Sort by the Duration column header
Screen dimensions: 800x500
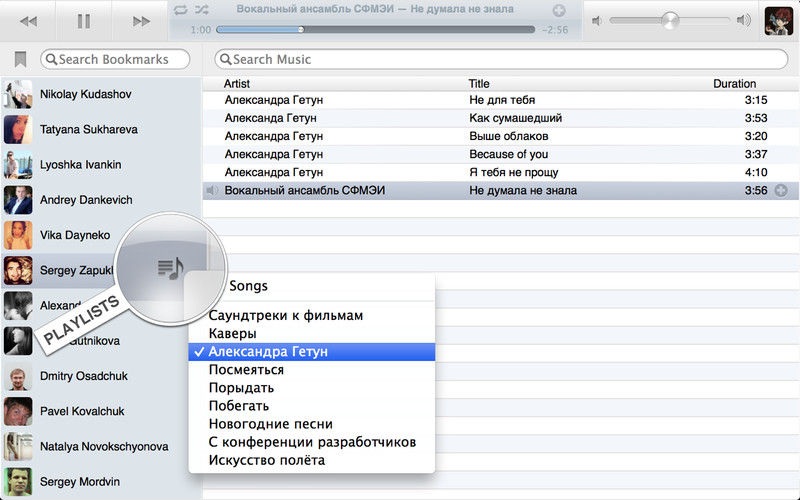coord(734,84)
